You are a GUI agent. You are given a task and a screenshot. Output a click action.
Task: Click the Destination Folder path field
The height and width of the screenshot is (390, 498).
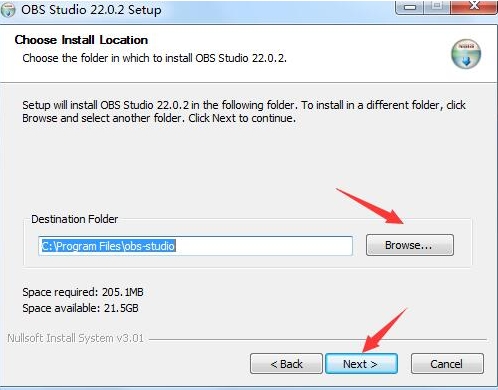pyautogui.click(x=195, y=246)
